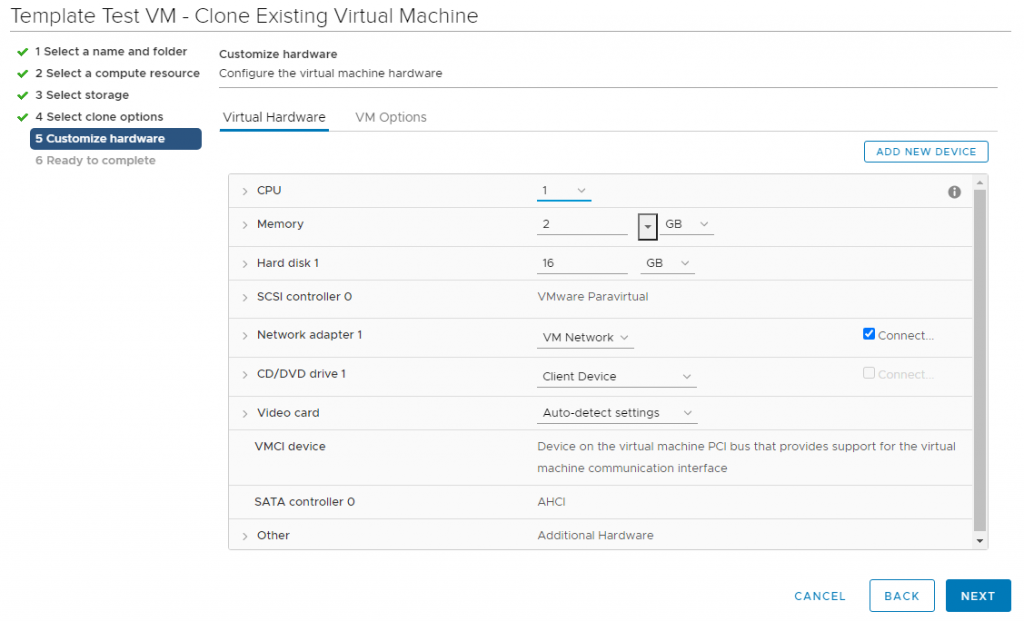This screenshot has height=621, width=1024.
Task: Enable the Connect checkbox for Network adapter 1
Action: pos(869,333)
